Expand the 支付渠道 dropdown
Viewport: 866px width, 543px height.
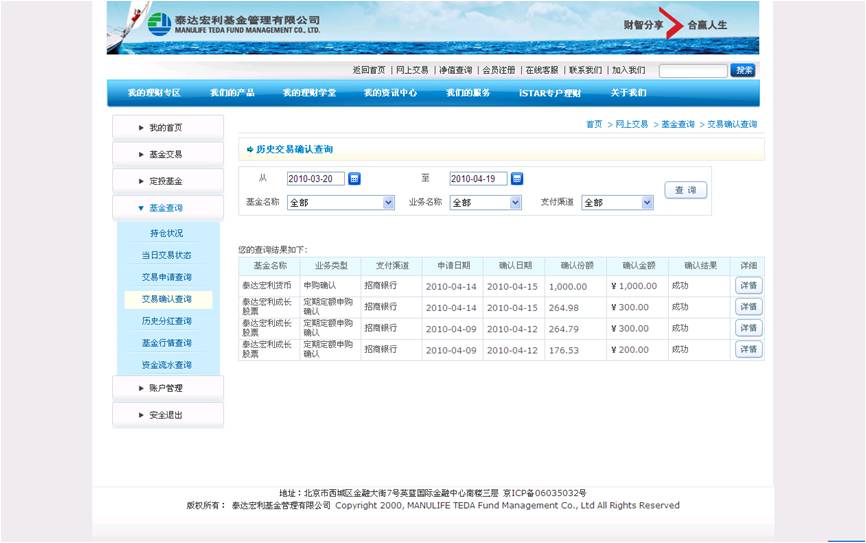point(617,203)
